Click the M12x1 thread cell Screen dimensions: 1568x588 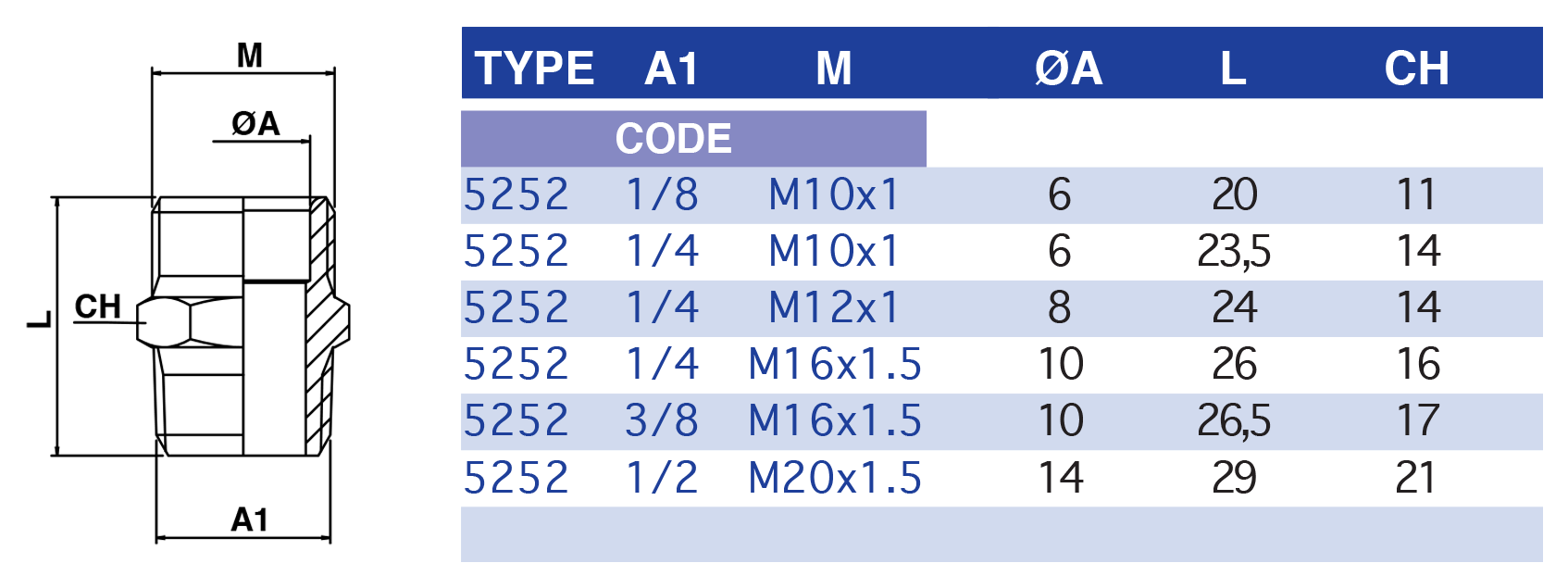(x=834, y=307)
